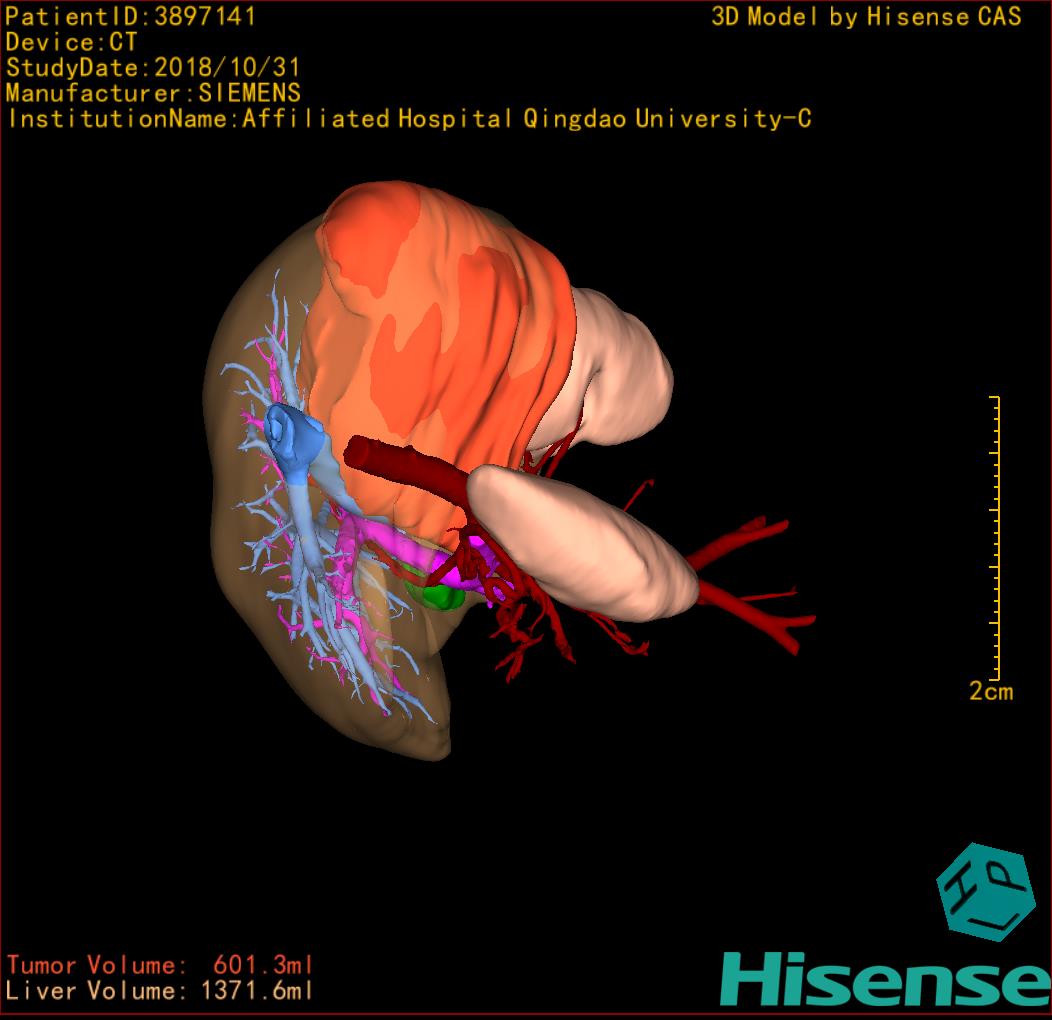1052x1020 pixels.
Task: Click the PatientID:3897141 text
Action: pyautogui.click(x=130, y=16)
